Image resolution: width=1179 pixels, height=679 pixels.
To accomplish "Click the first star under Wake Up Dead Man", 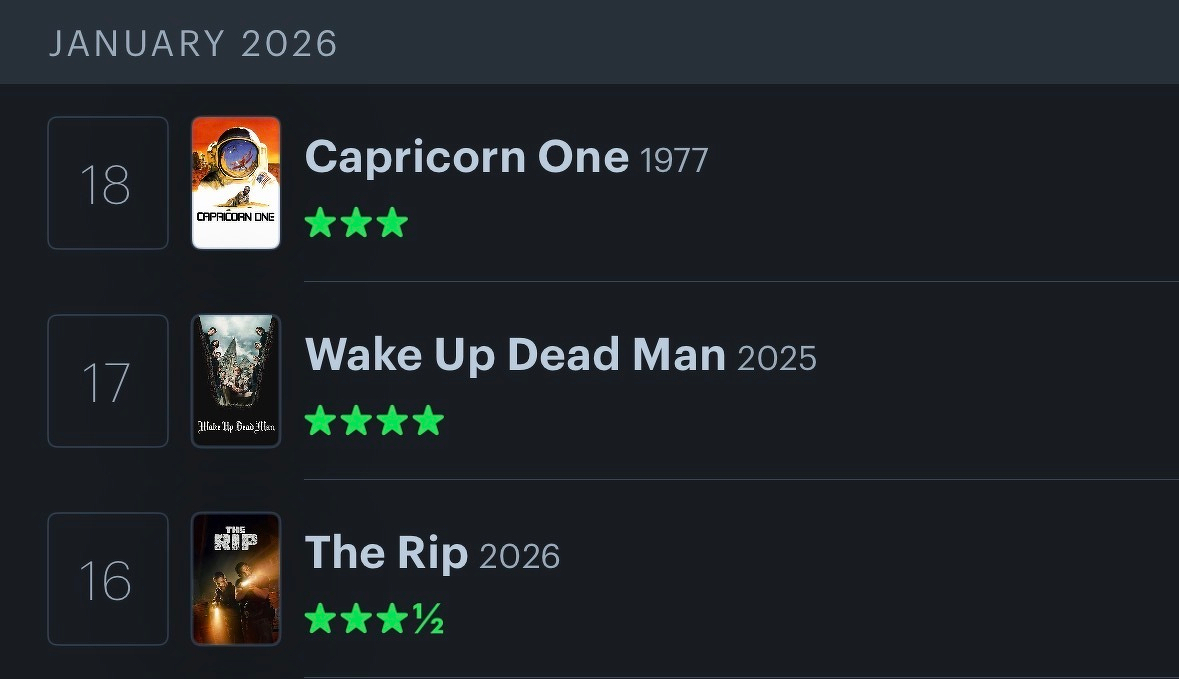I will pos(320,420).
